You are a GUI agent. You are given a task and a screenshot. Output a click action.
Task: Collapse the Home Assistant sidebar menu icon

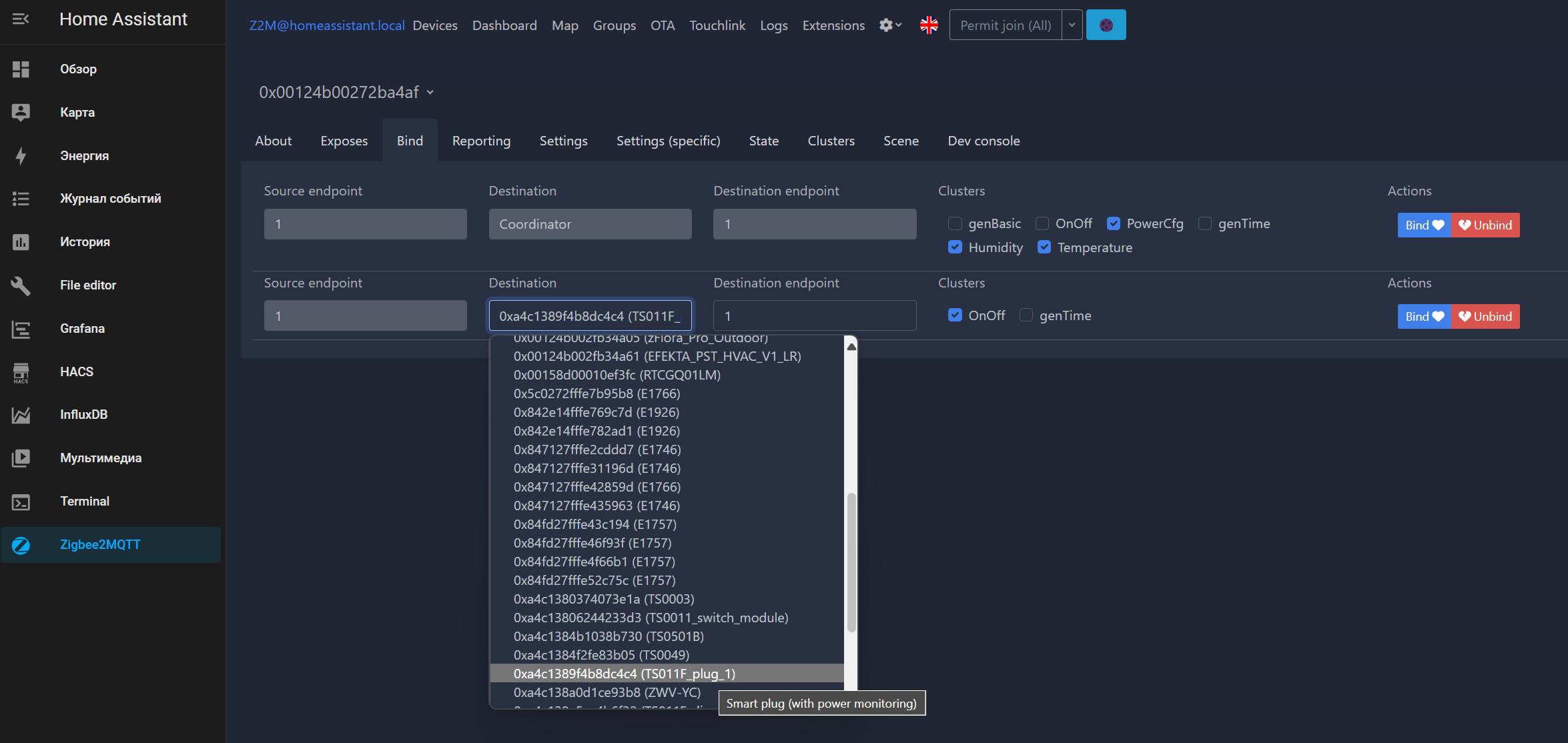21,19
